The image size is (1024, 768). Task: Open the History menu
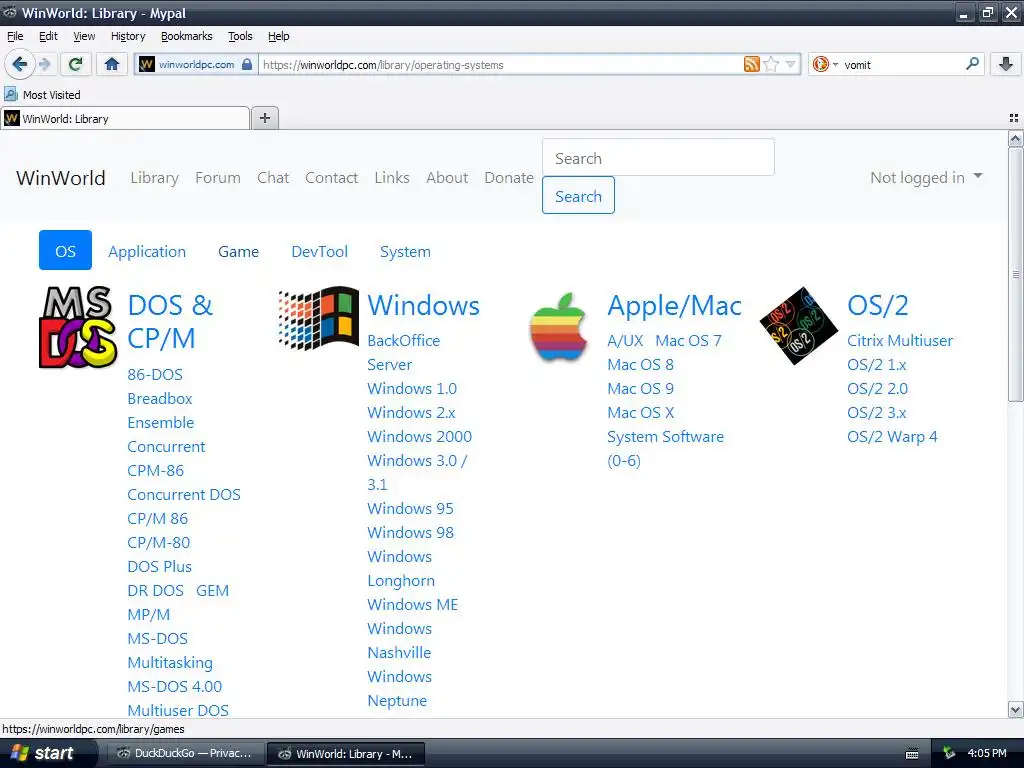coord(128,36)
